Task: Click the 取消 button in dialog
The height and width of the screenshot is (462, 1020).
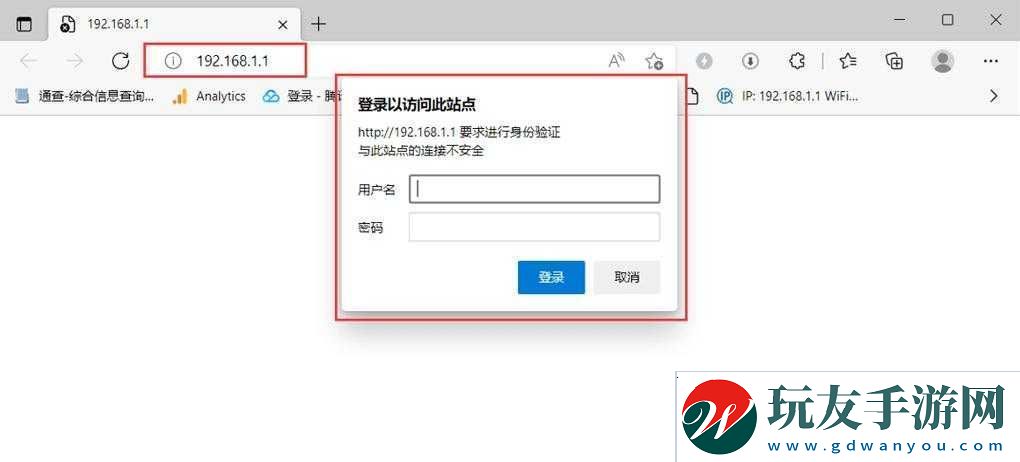Action: [627, 277]
